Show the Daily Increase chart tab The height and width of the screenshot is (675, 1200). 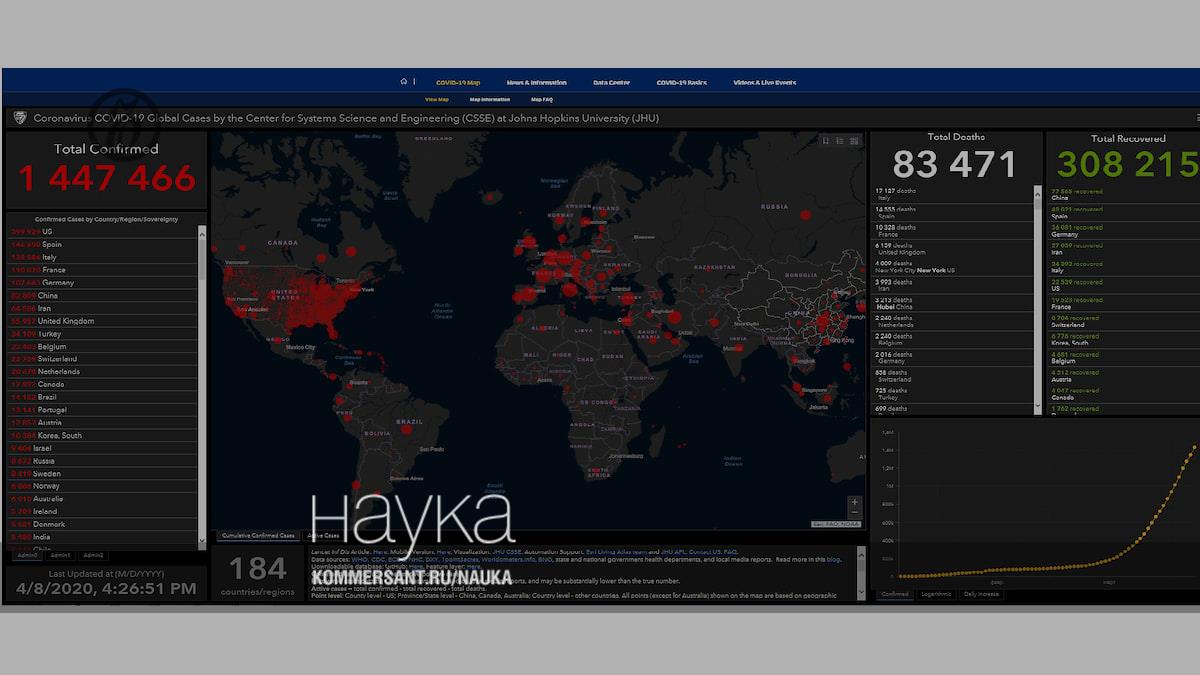coord(983,594)
